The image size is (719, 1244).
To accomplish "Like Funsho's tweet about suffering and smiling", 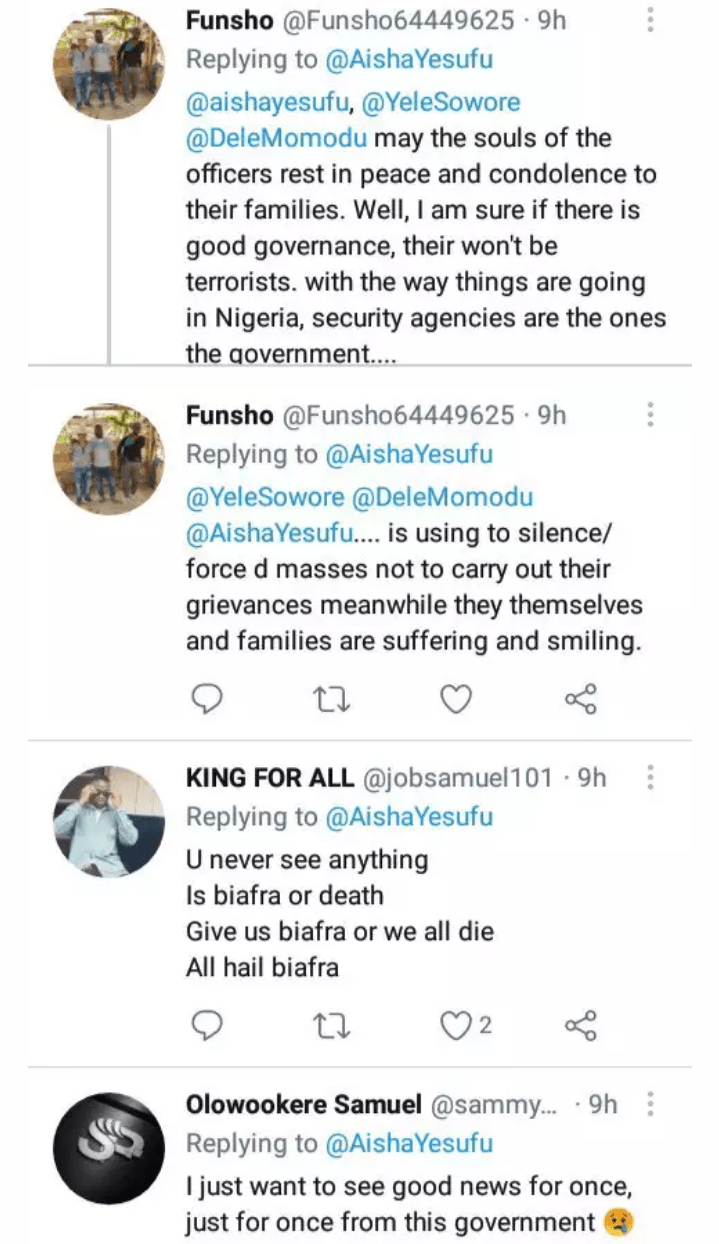I will (x=456, y=699).
